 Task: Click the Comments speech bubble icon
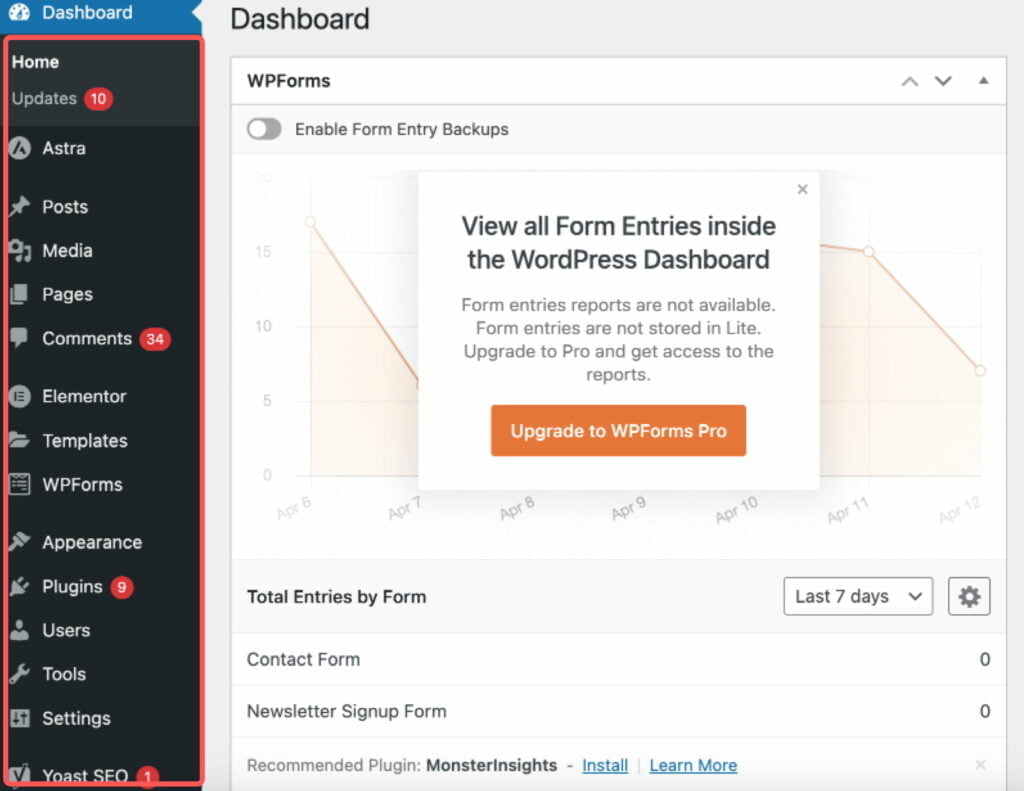(20, 338)
